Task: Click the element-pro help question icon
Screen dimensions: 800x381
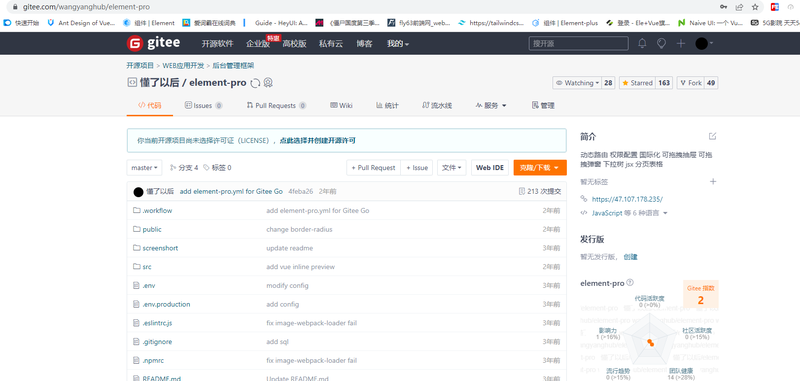Action: [x=630, y=282]
